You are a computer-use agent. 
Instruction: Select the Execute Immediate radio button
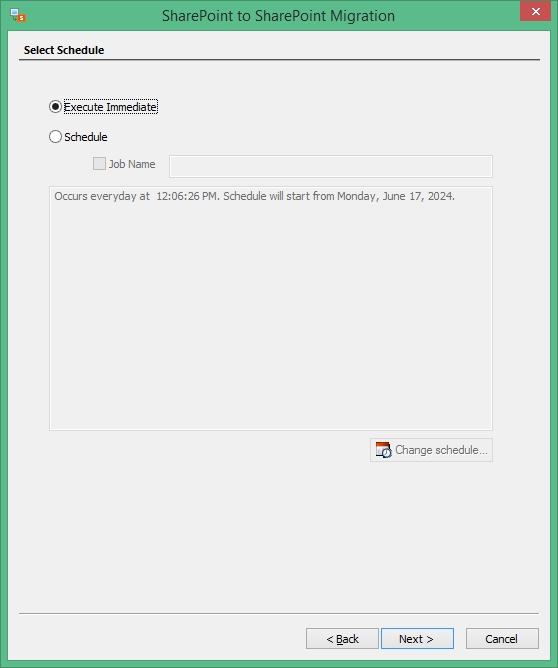pyautogui.click(x=55, y=107)
